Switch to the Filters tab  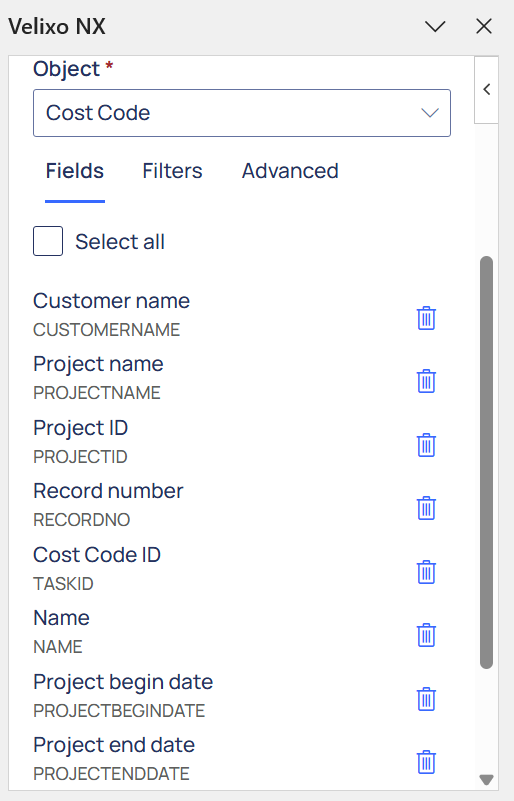pos(172,171)
